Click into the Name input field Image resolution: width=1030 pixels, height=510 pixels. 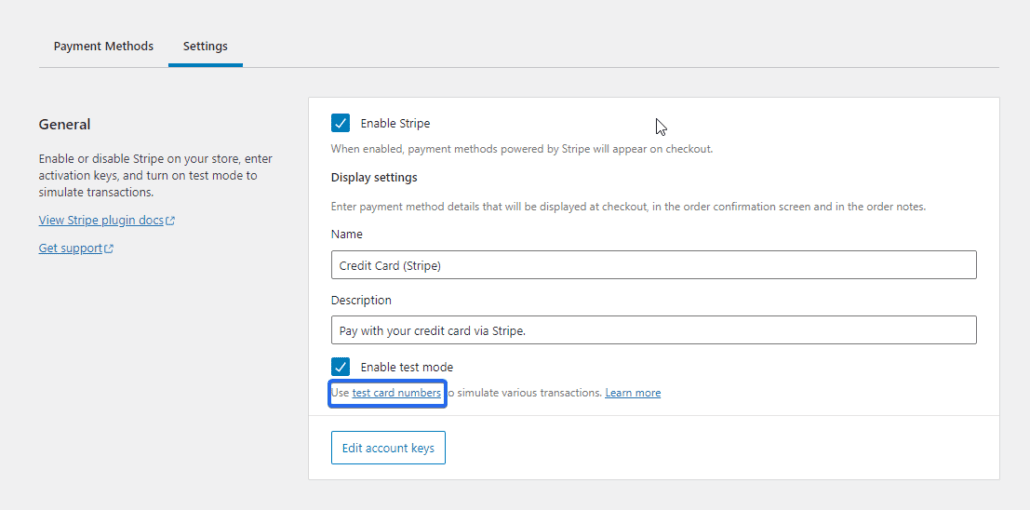coord(654,264)
